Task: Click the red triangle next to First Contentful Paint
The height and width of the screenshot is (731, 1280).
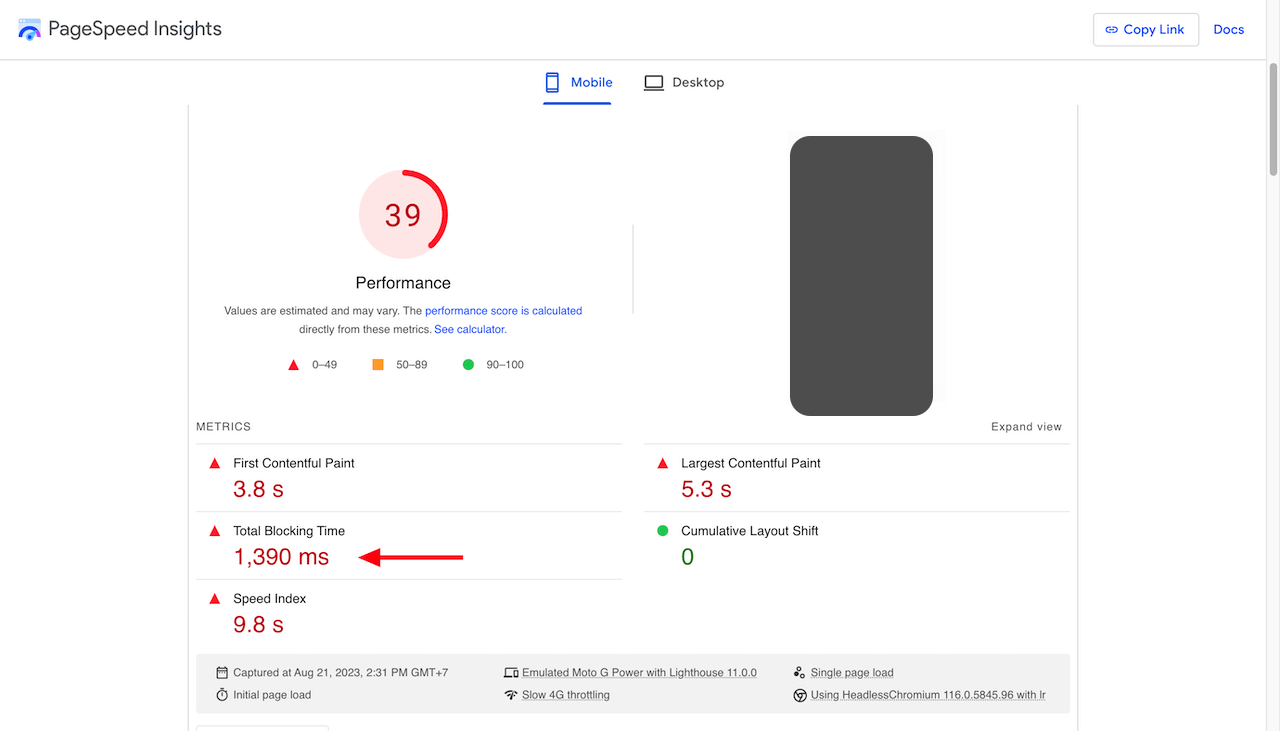Action: pos(214,463)
